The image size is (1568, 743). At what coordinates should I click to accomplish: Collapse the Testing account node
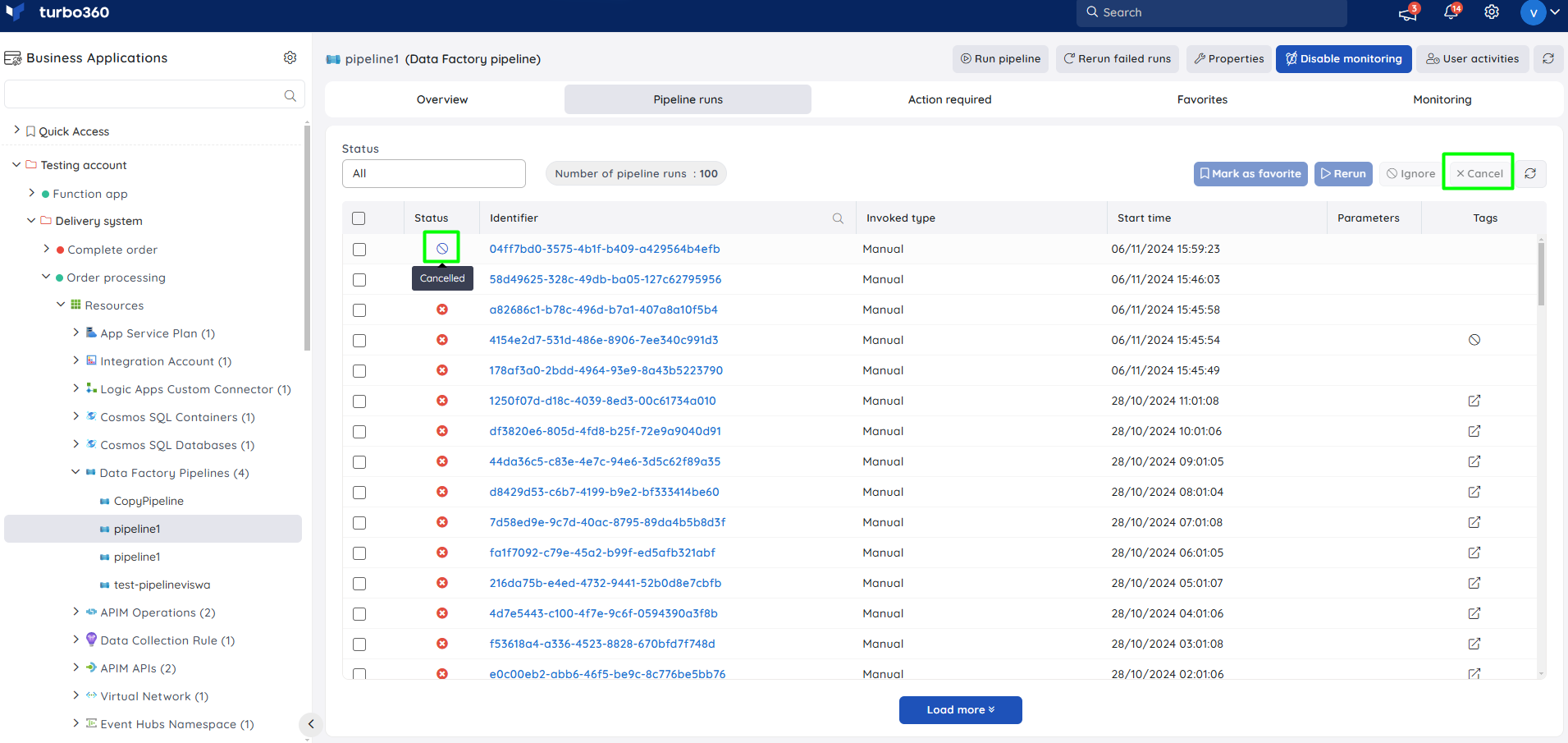16,164
